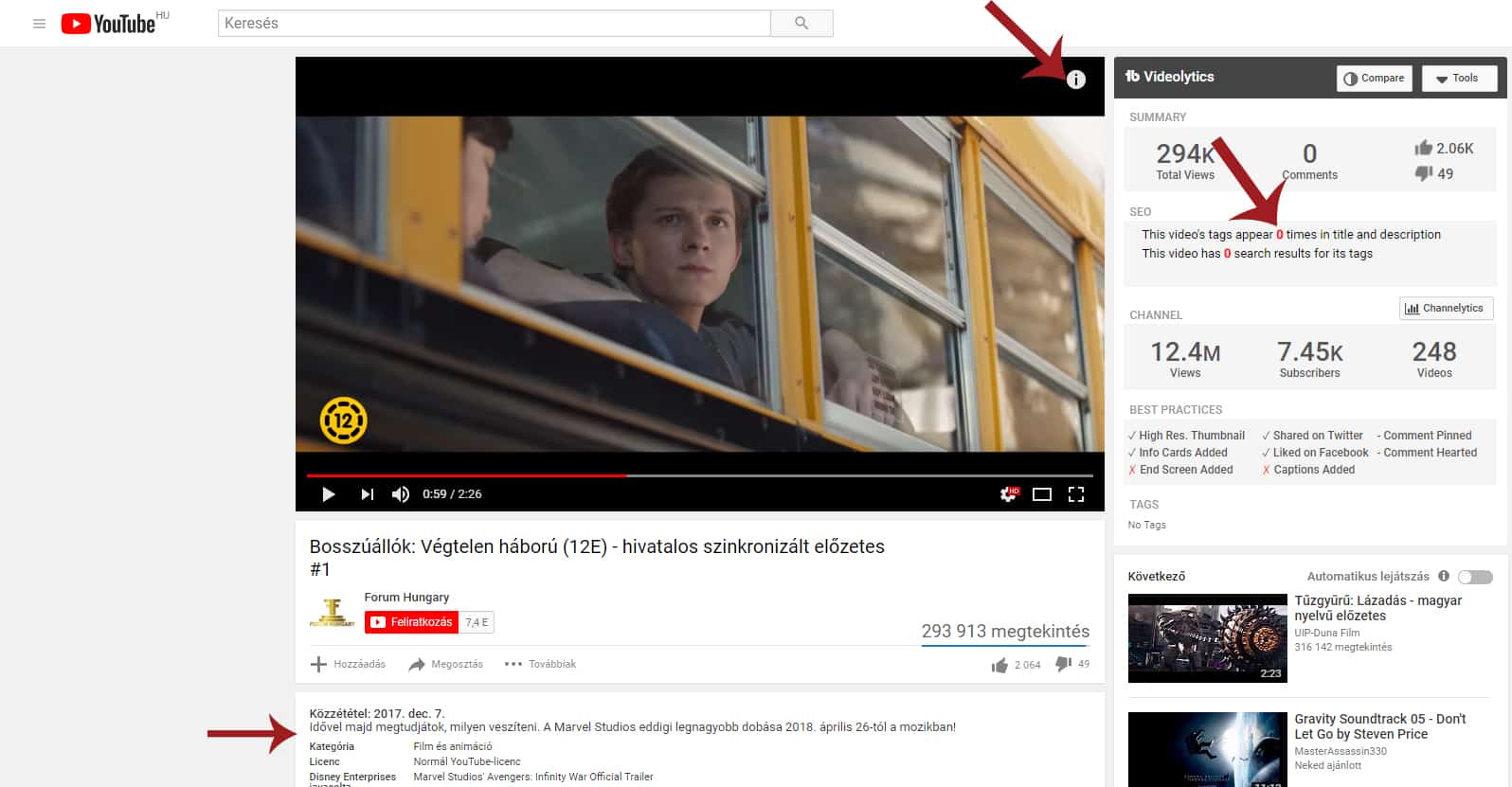The width and height of the screenshot is (1512, 787).
Task: Toggle Automatikus lejátszás autoplay switch
Action: (1475, 577)
